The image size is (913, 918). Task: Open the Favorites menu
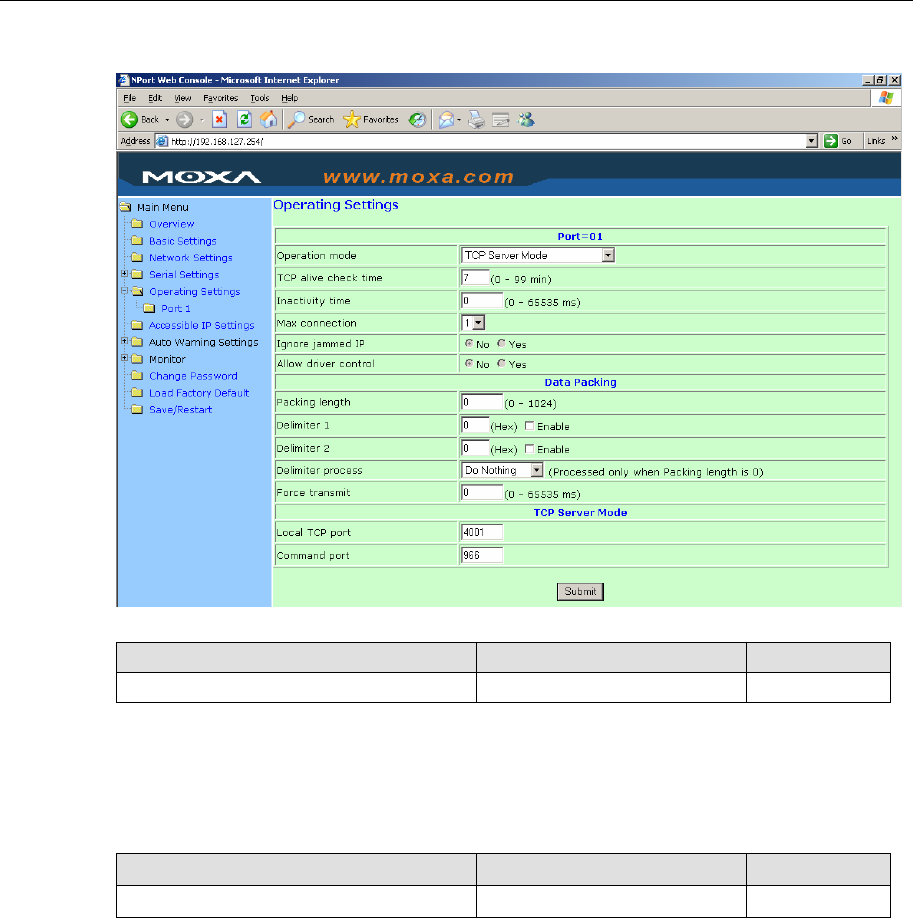(220, 98)
